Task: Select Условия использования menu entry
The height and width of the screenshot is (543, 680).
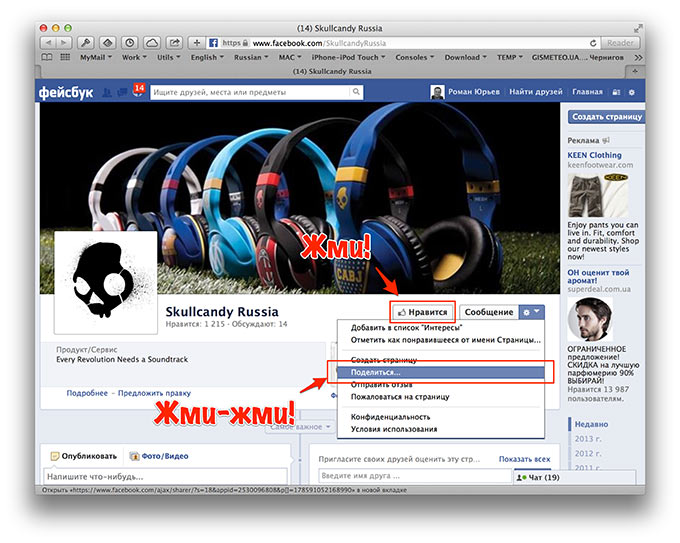Action: (x=441, y=429)
